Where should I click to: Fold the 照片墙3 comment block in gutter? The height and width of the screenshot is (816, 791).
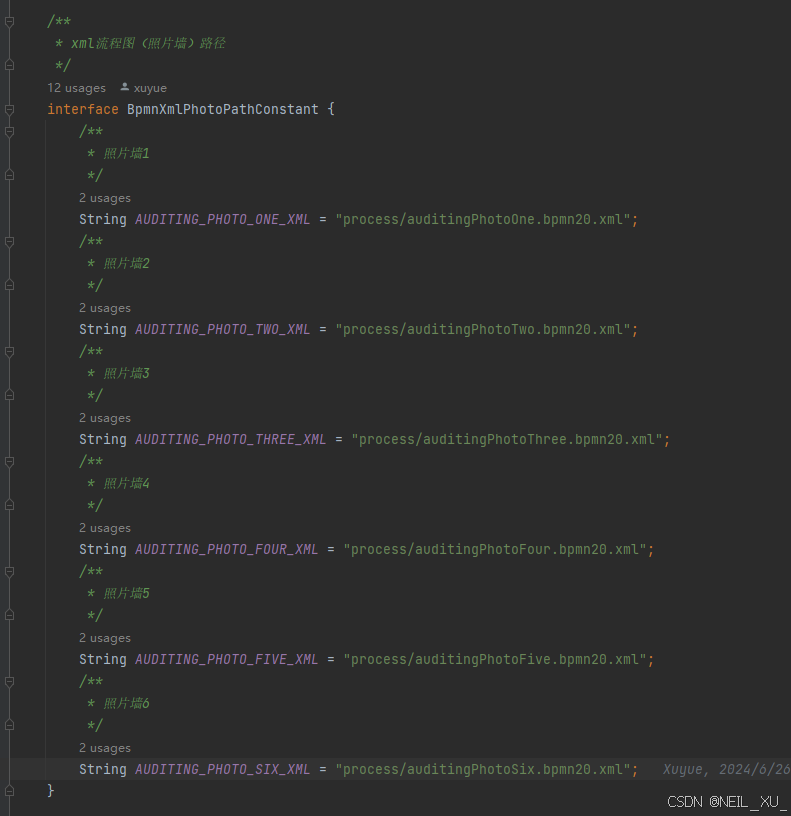[x=10, y=351]
